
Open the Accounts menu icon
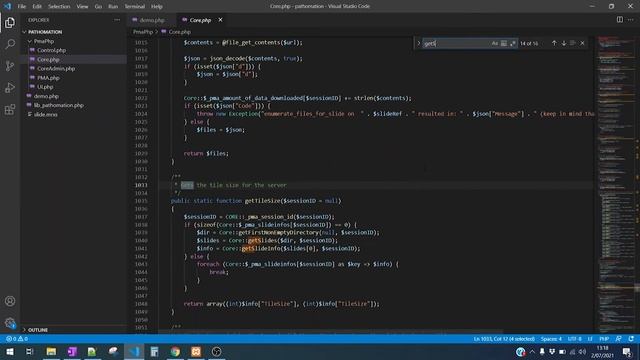(x=10, y=301)
